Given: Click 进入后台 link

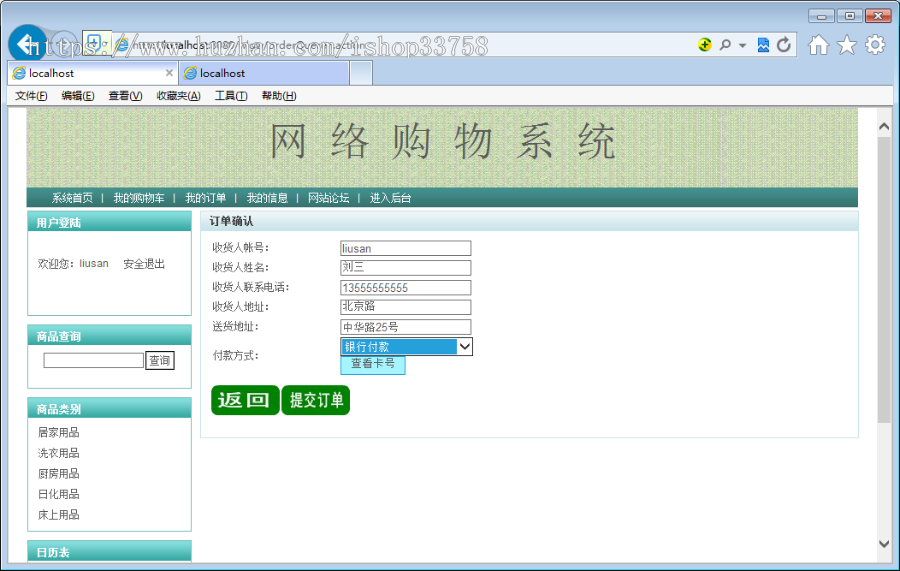Looking at the screenshot, I should (x=390, y=198).
